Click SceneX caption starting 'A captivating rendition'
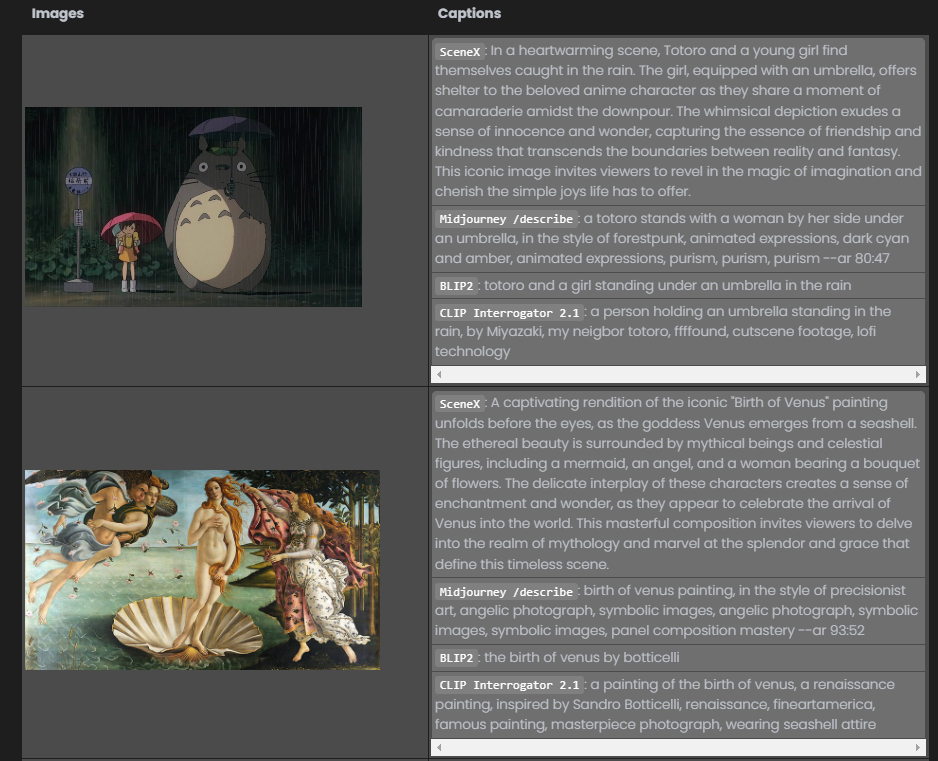938x761 pixels. 678,483
